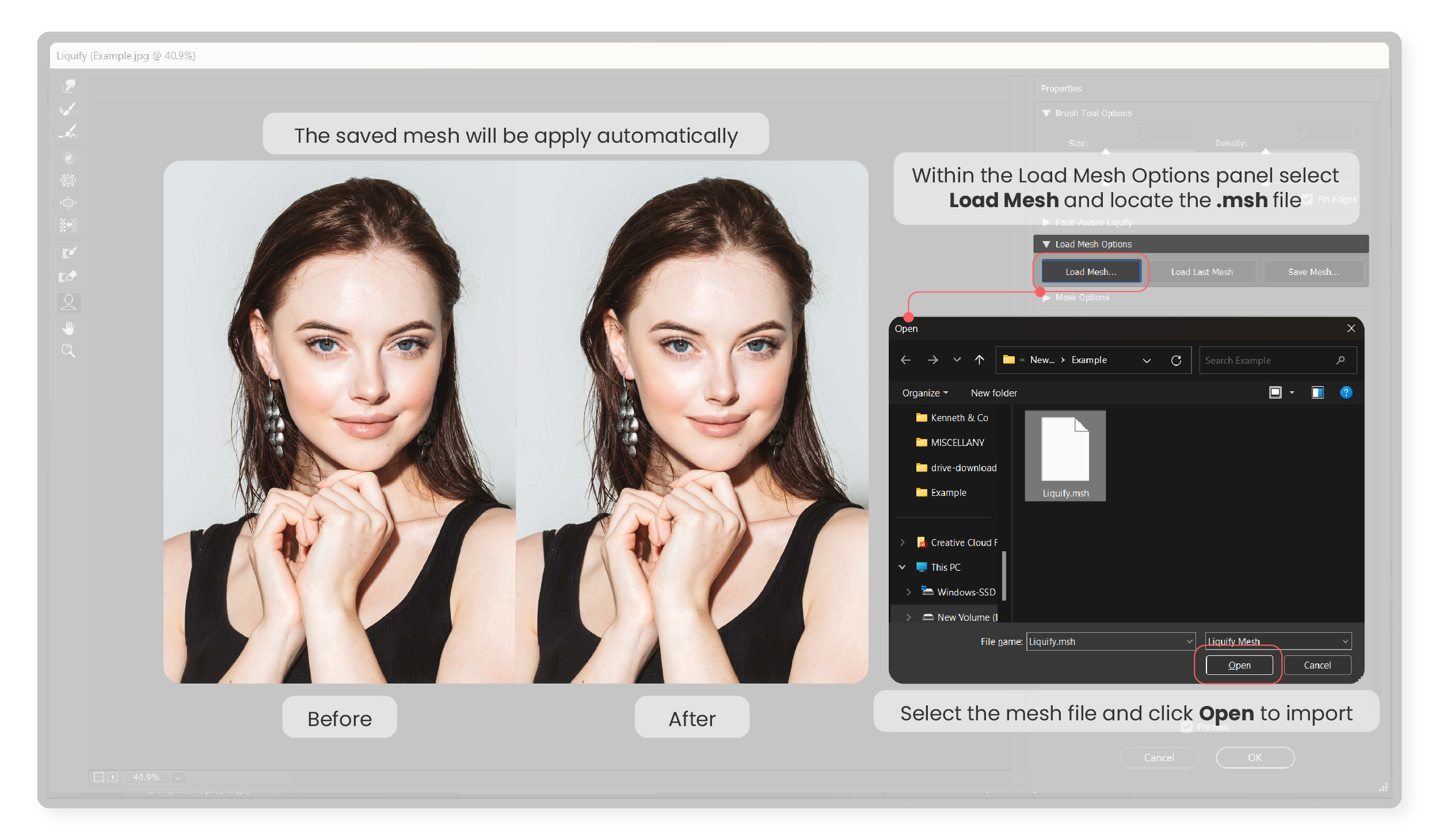1439x840 pixels.
Task: Select the Pucker tool
Action: 68,180
